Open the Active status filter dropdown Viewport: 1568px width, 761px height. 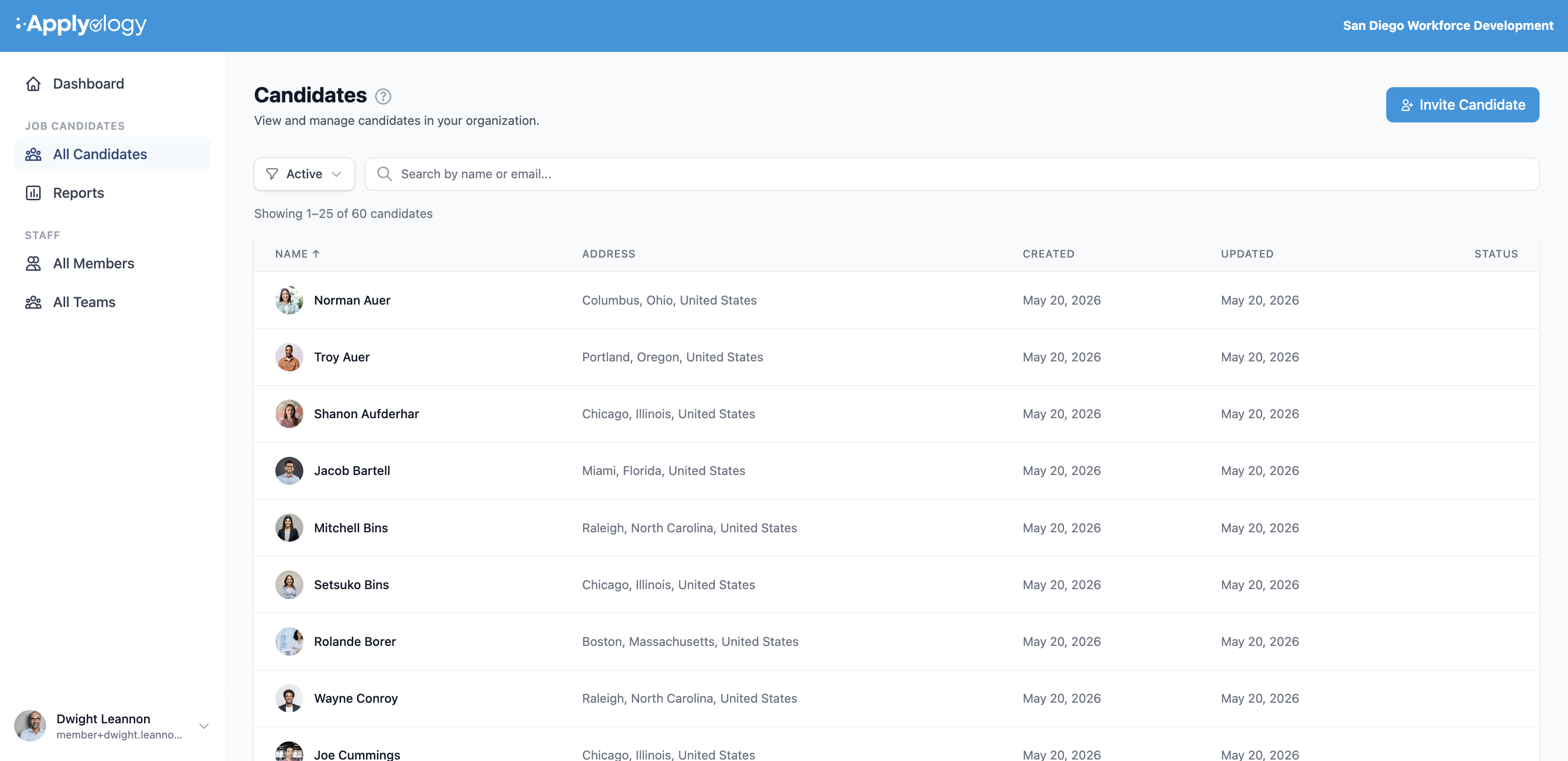(304, 174)
